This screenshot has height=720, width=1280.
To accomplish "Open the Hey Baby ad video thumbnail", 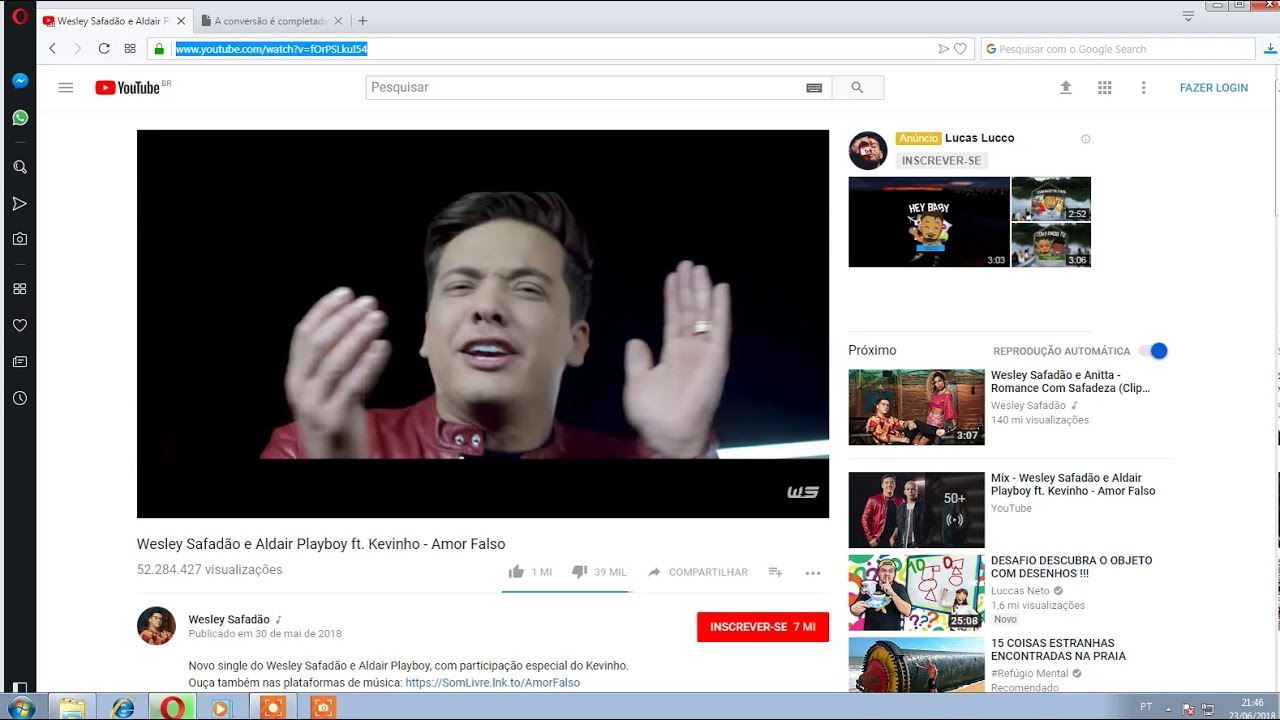I will 929,222.
